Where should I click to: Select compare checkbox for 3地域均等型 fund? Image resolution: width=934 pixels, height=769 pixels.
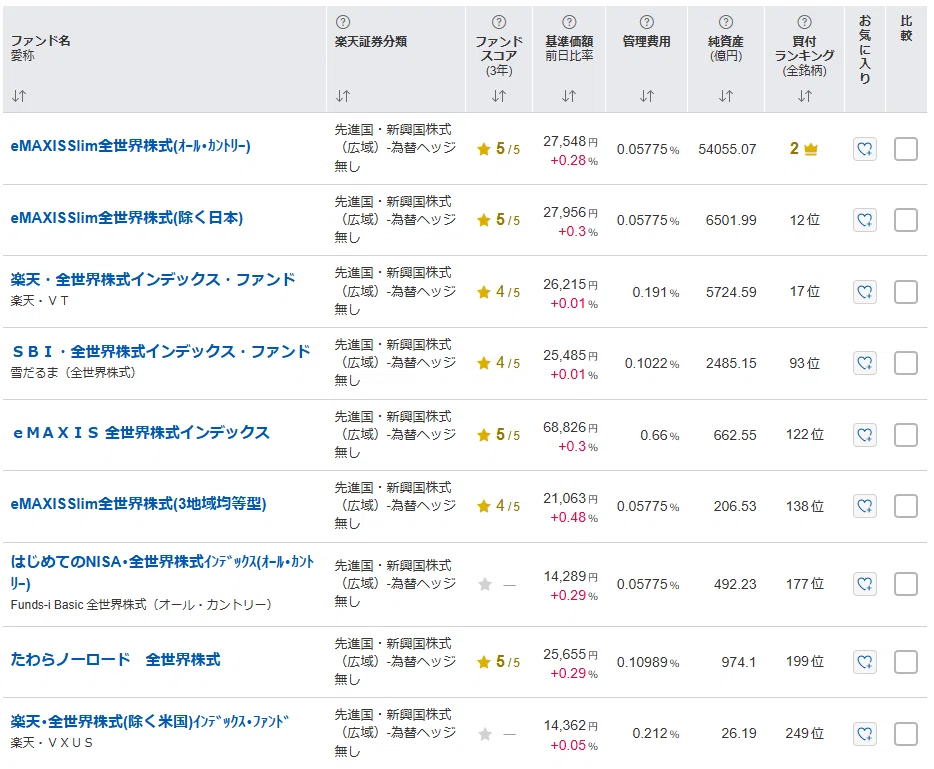(x=905, y=506)
